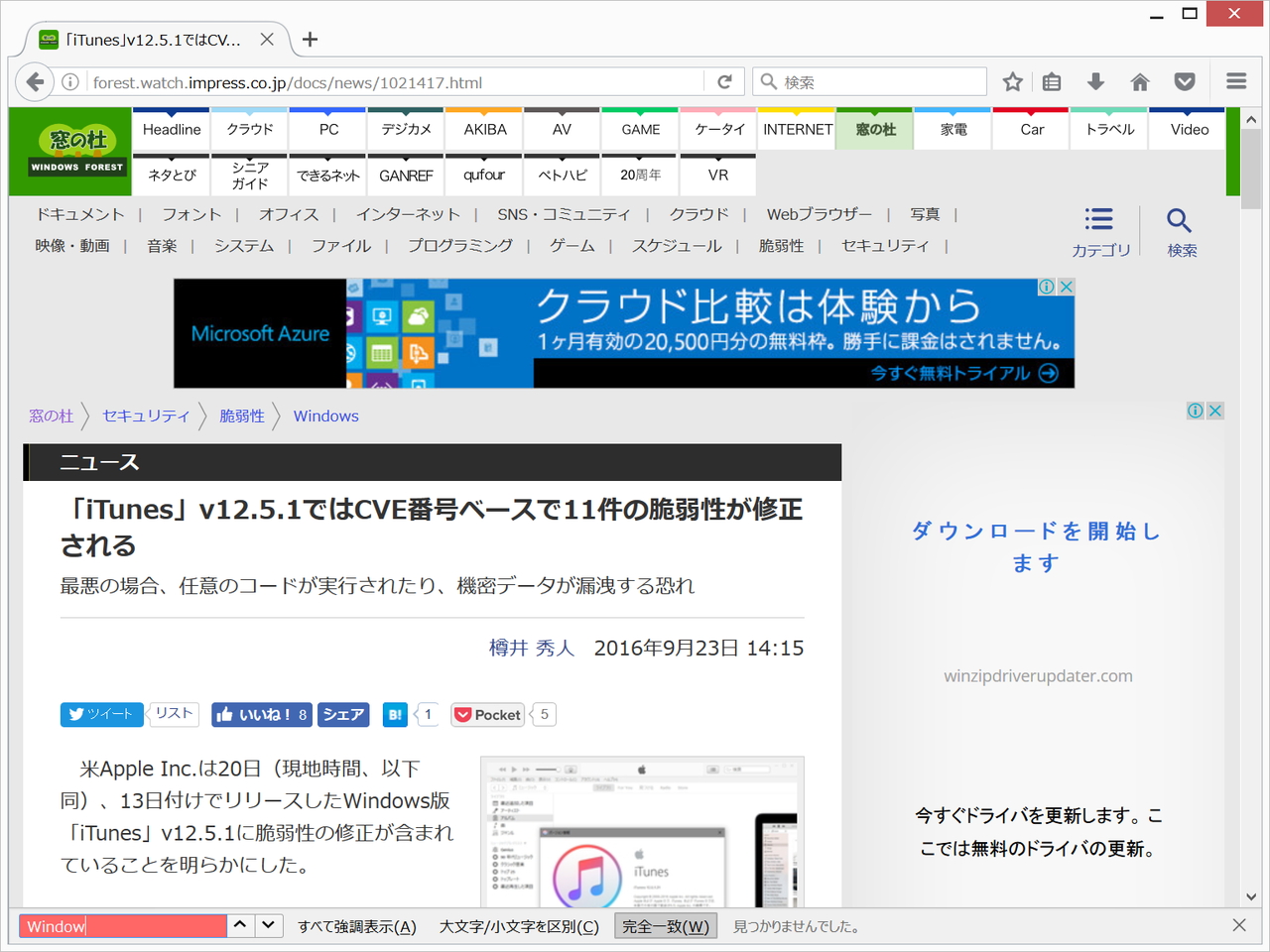This screenshot has height=952, width=1270.
Task: Click the find-next down chevron
Action: coord(268,925)
